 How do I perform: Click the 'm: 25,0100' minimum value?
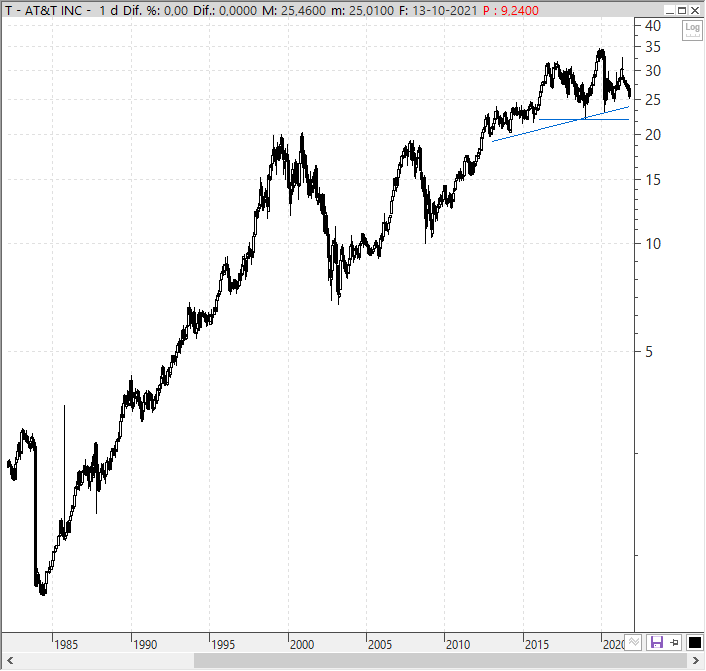(x=362, y=10)
